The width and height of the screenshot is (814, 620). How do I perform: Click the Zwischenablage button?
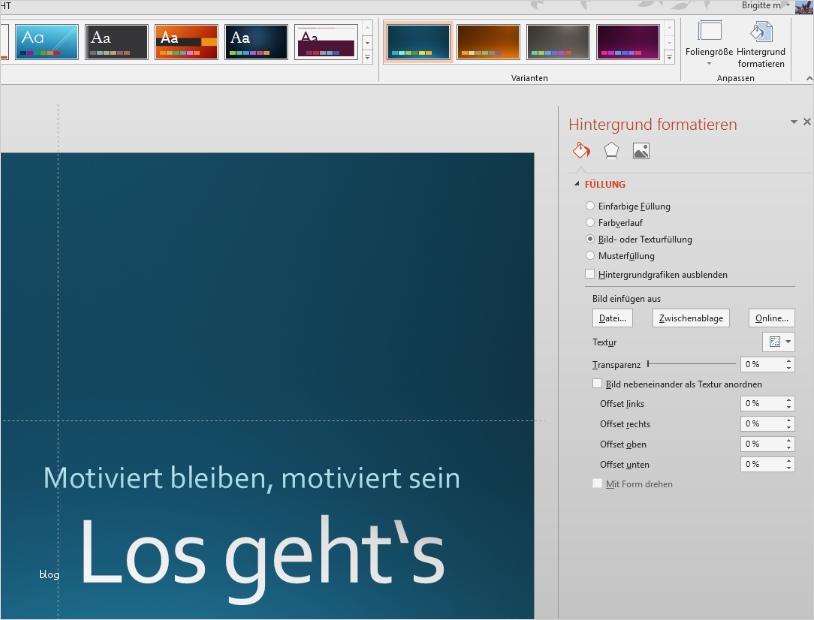coord(693,317)
